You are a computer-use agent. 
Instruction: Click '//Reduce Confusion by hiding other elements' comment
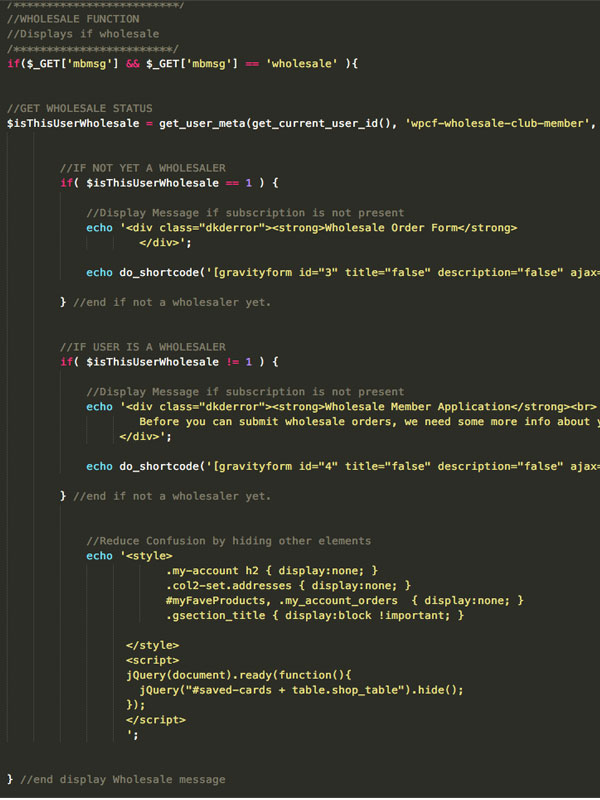(x=229, y=541)
